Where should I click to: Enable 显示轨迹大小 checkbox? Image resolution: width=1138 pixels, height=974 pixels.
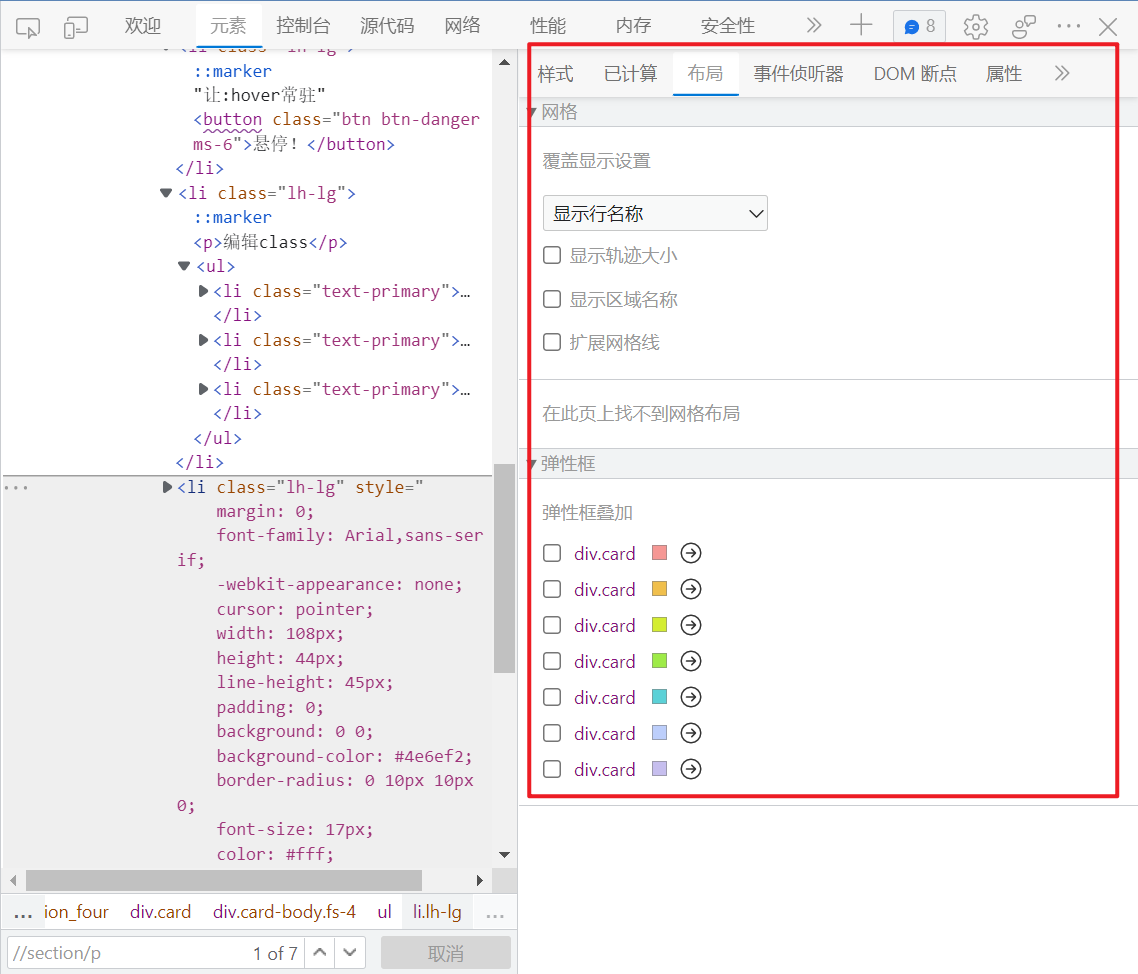(552, 255)
